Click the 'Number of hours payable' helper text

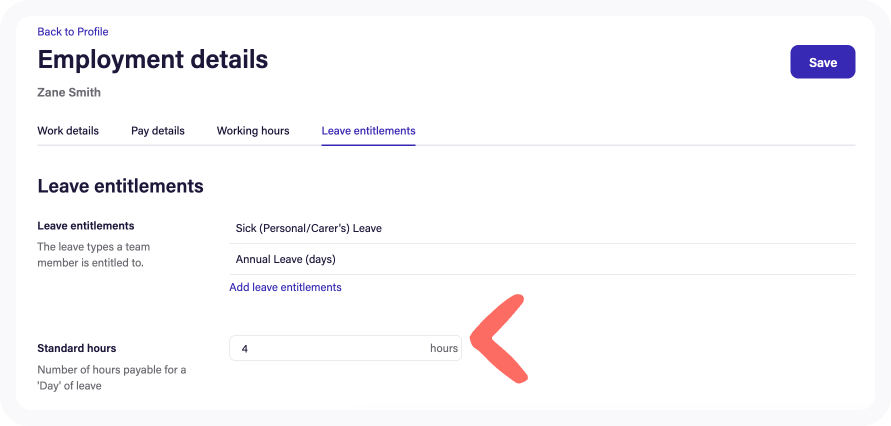tap(111, 378)
